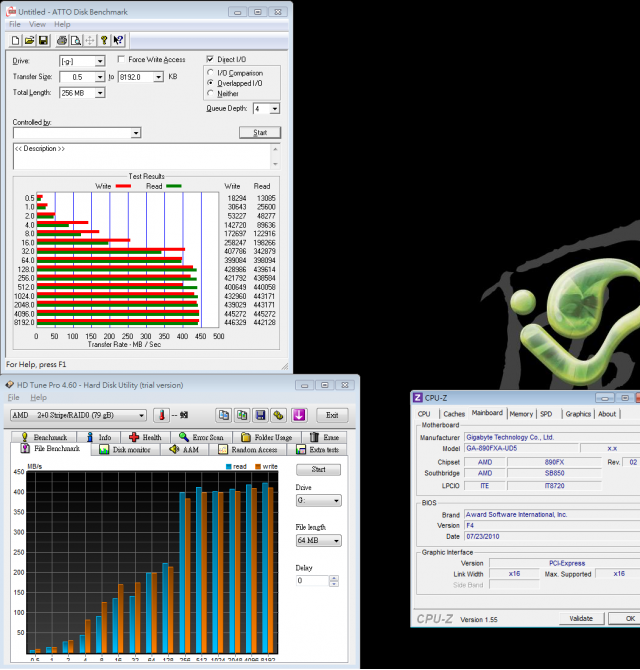Image resolution: width=640 pixels, height=670 pixels.
Task: Open the Transfer Size maximum 8192.0 dropdown
Action: [159, 77]
